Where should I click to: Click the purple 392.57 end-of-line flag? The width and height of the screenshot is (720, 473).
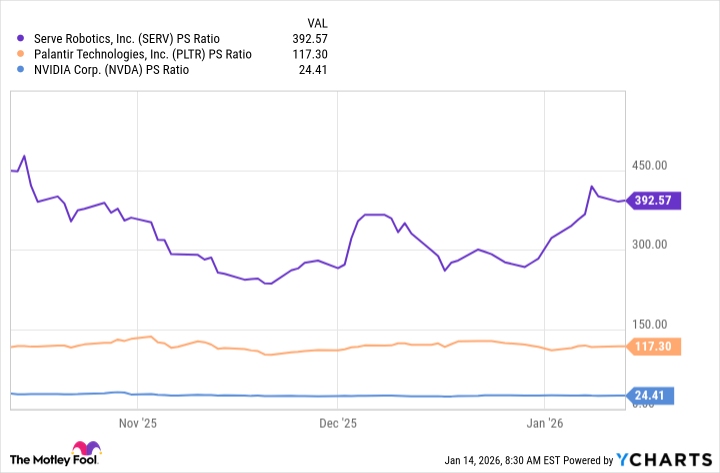click(653, 201)
